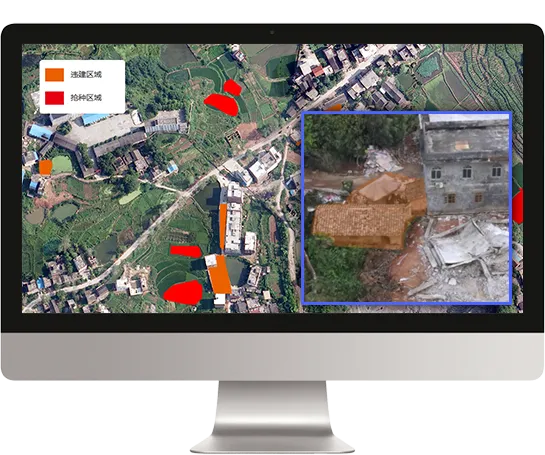The height and width of the screenshot is (455, 545).
Task: Select the tall narrow orange strip beside the white building
Action: coord(223,226)
